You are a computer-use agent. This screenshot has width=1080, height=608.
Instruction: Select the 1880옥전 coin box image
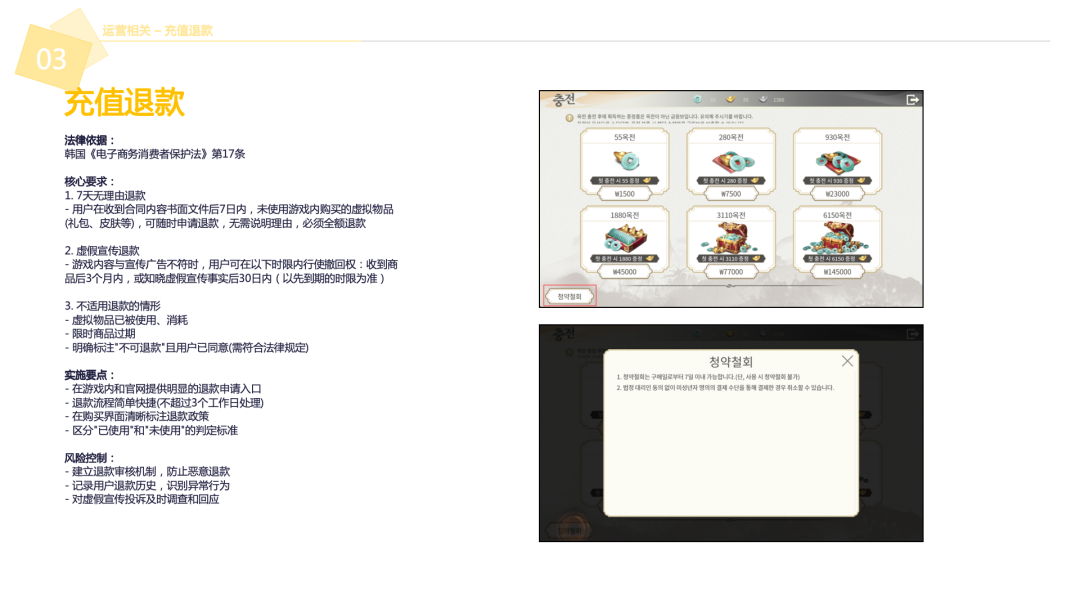coord(625,238)
